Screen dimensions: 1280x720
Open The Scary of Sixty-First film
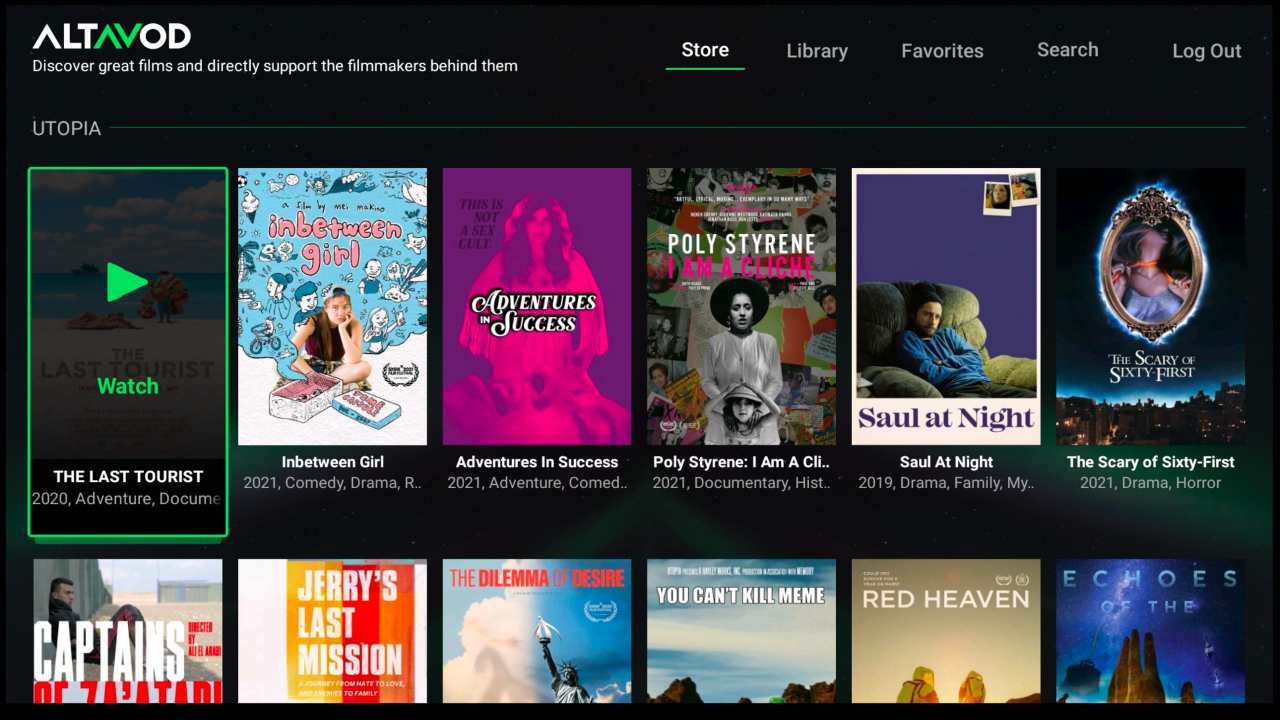[x=1150, y=306]
